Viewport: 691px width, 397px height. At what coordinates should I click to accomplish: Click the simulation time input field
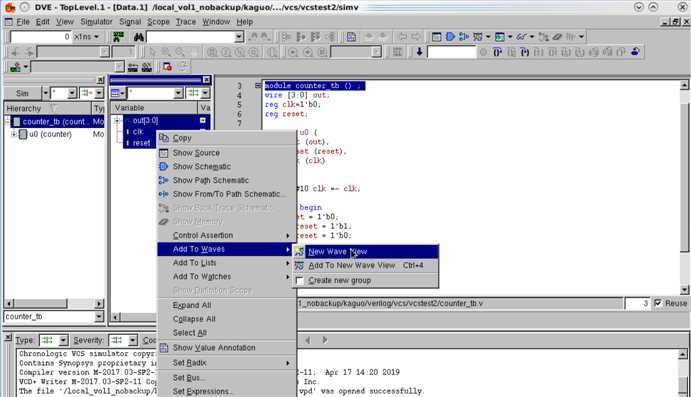(41, 37)
